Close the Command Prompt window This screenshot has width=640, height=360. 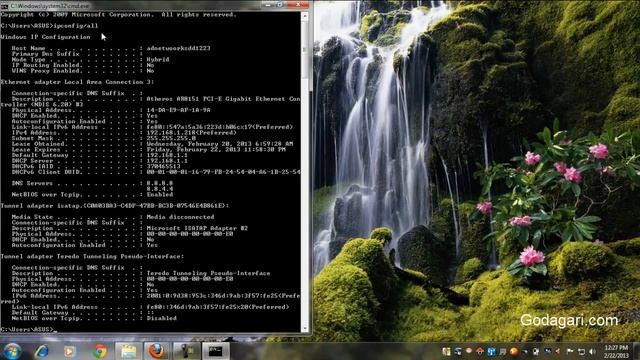[298, 5]
